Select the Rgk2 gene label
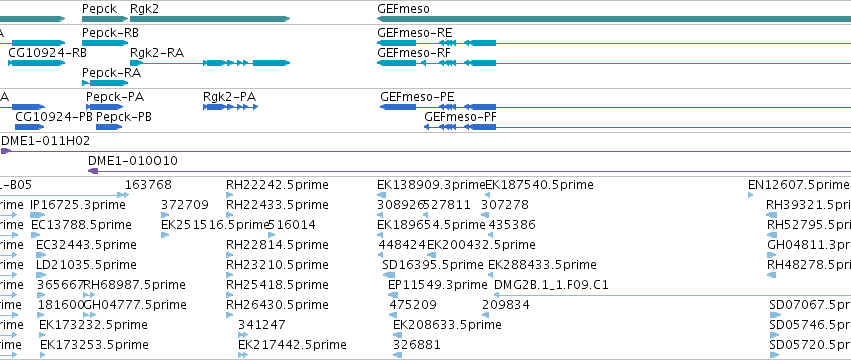The width and height of the screenshot is (851, 360). point(144,9)
